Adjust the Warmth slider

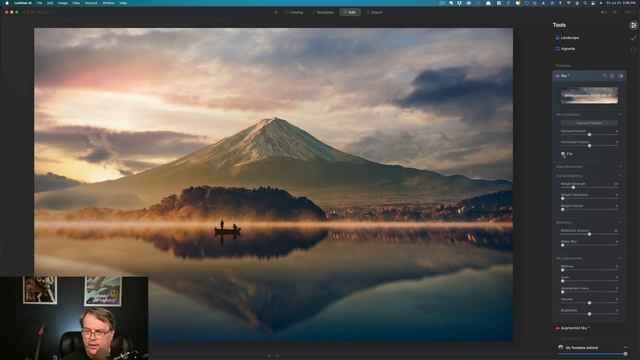coord(589,302)
